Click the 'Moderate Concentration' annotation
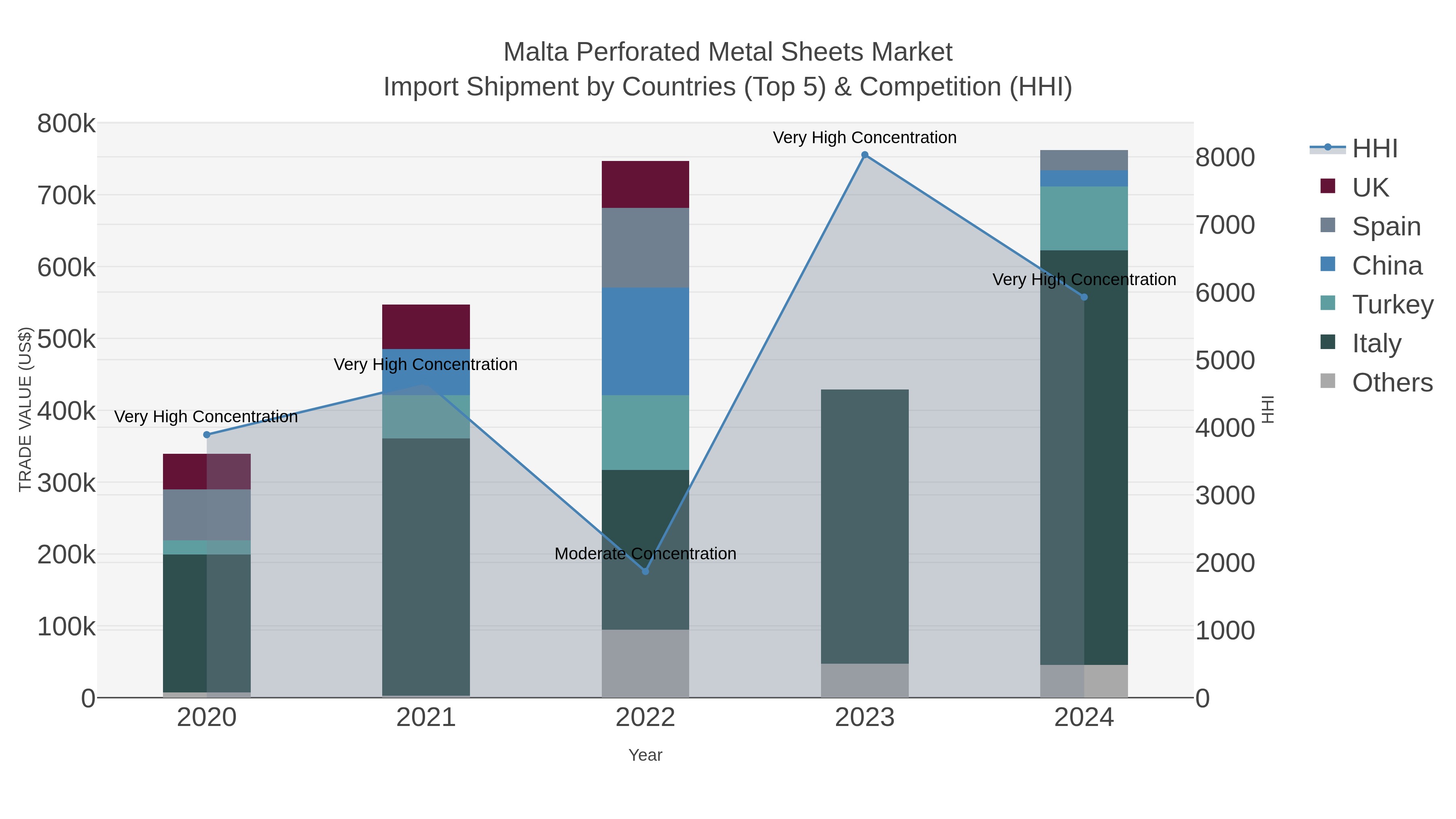 [x=645, y=553]
